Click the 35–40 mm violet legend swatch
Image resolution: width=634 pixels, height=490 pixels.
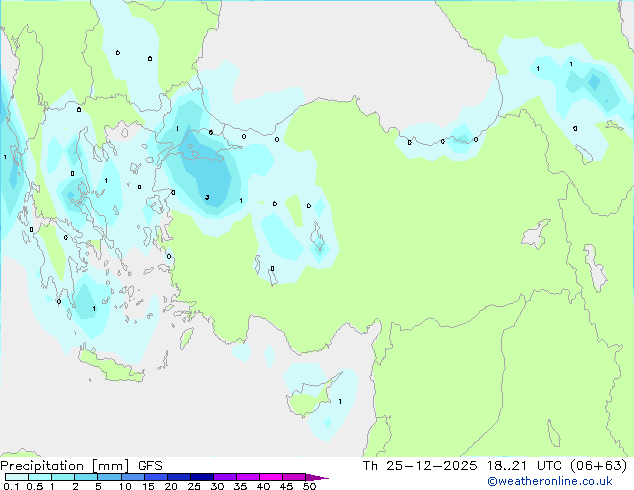pyautogui.click(x=248, y=477)
